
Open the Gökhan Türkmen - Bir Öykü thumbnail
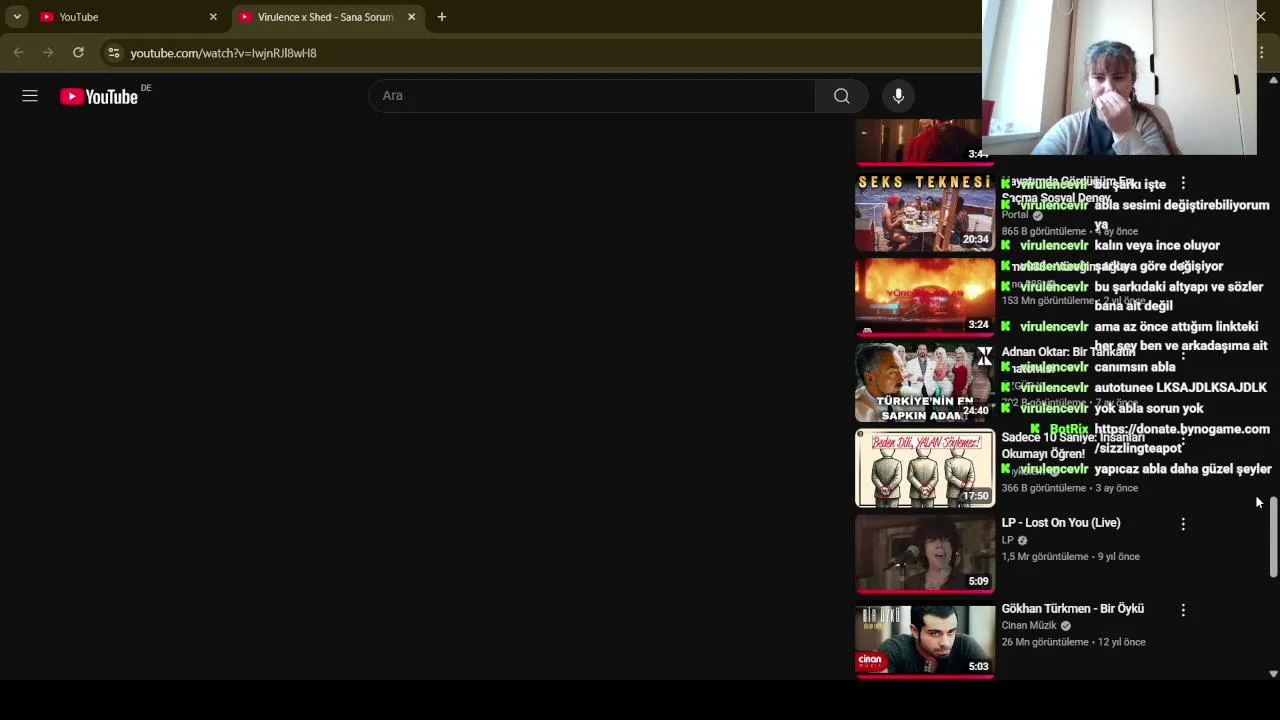[x=925, y=639]
